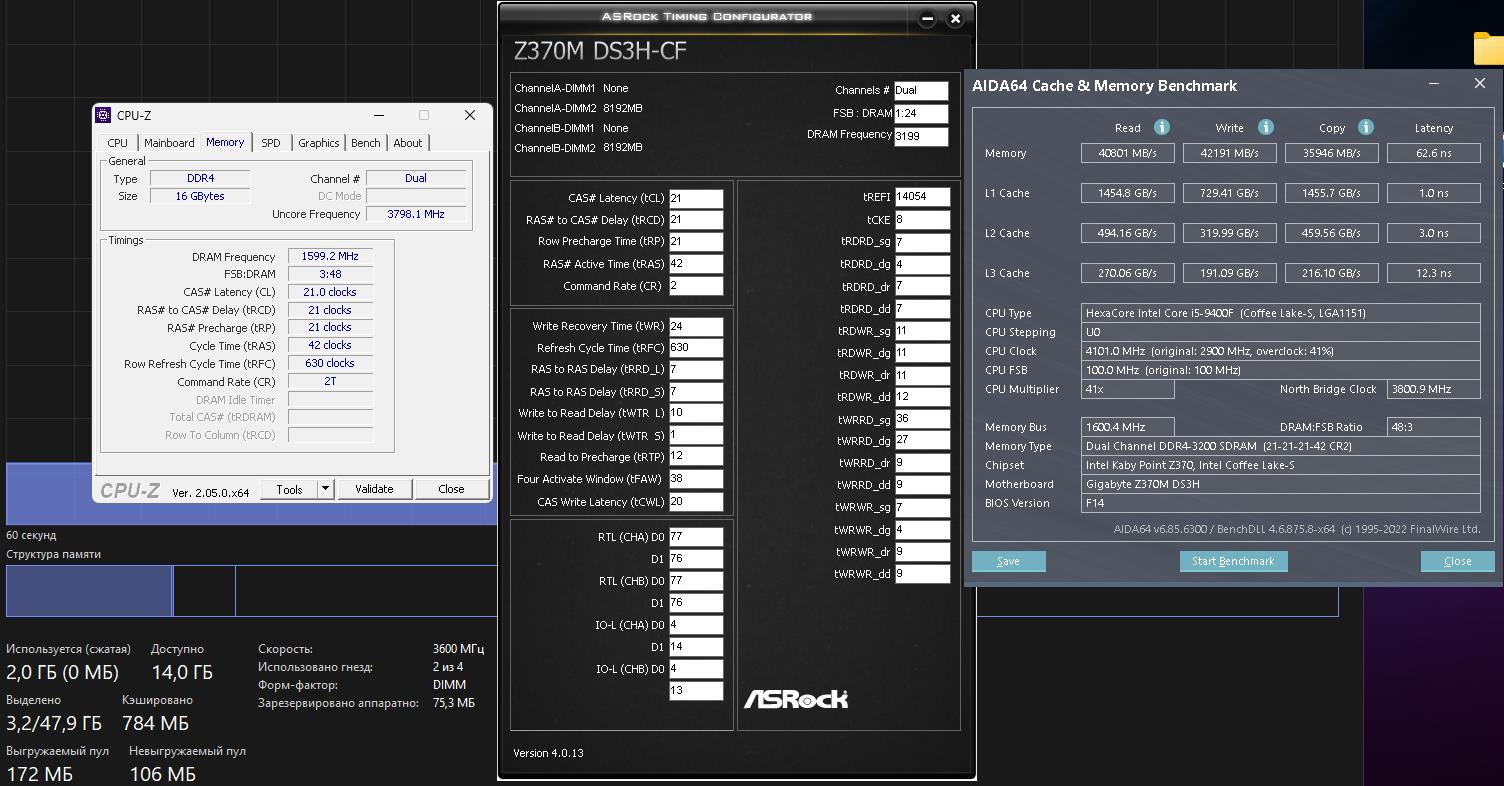Open the Mainboard tab in CPU-Z
Image resolution: width=1504 pixels, height=786 pixels.
(169, 143)
